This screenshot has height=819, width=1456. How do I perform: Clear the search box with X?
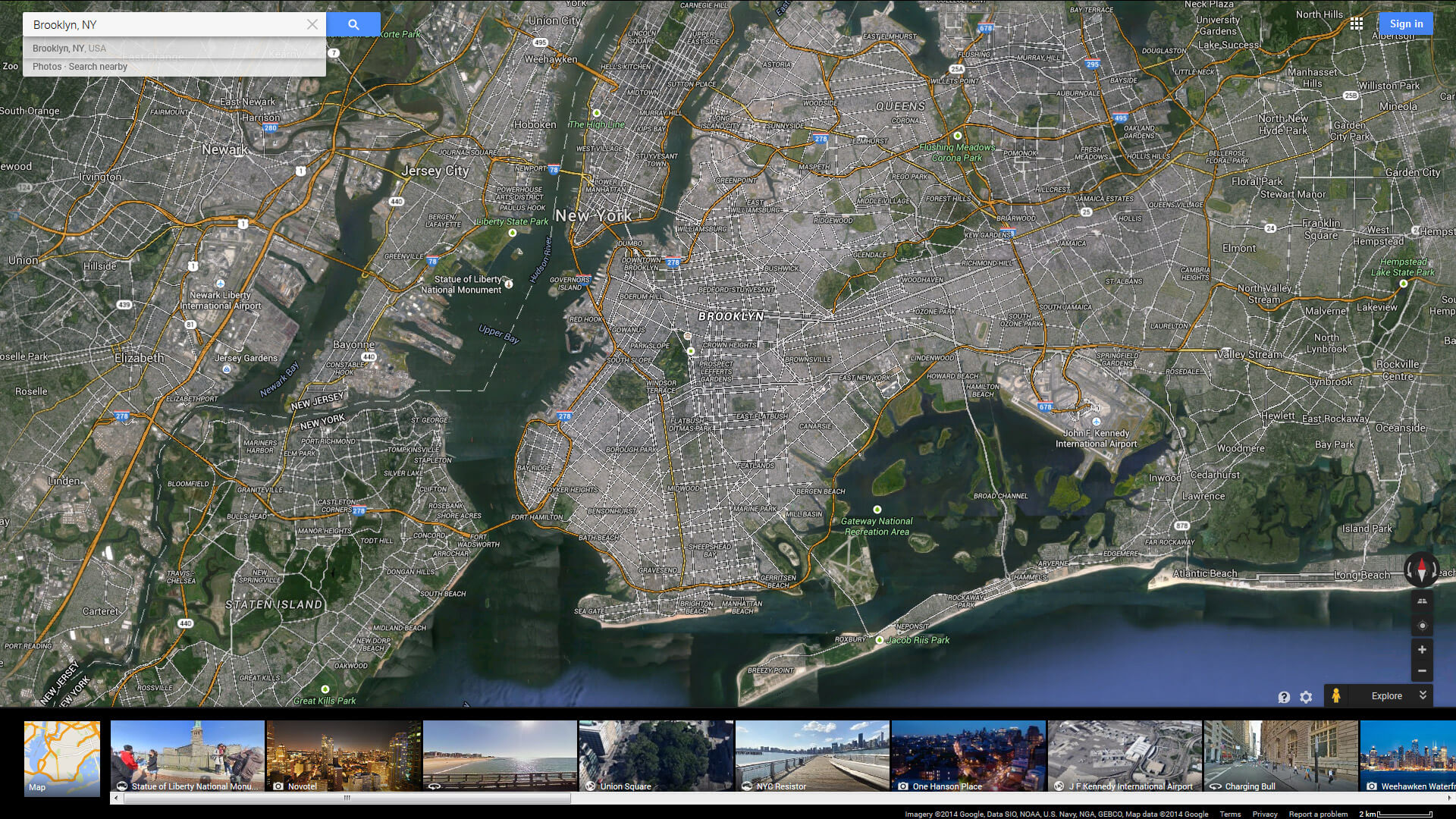tap(312, 24)
